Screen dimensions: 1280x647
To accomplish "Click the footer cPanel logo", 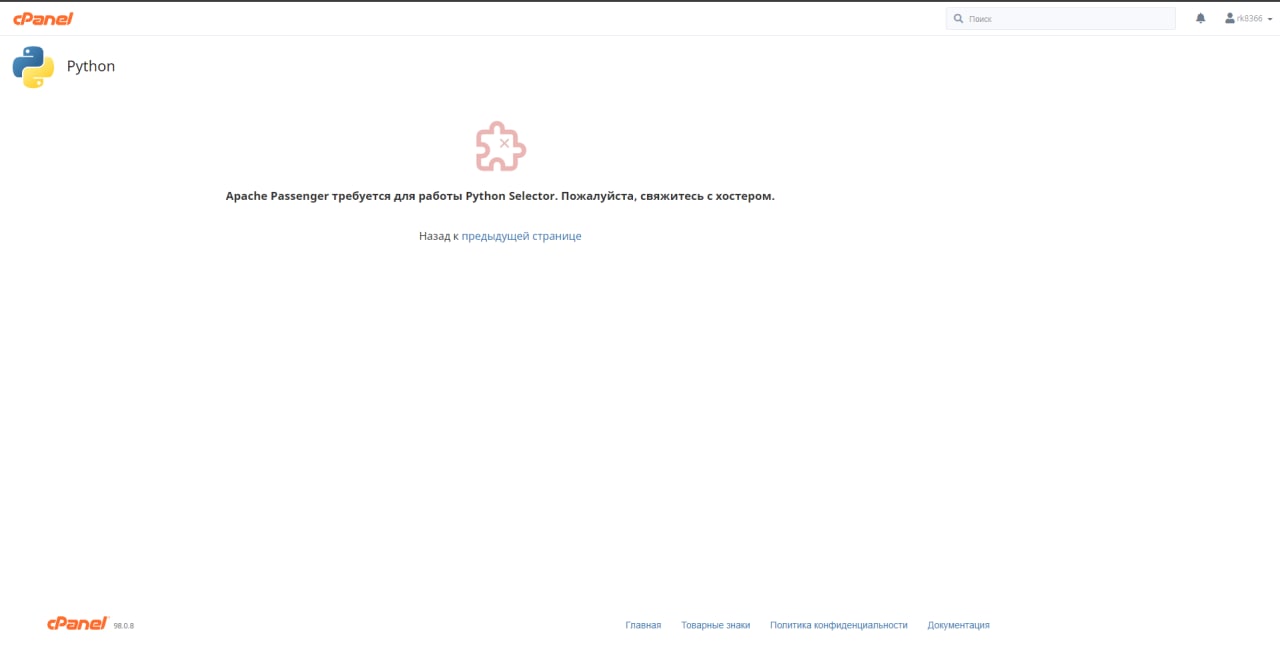I will click(x=77, y=623).
